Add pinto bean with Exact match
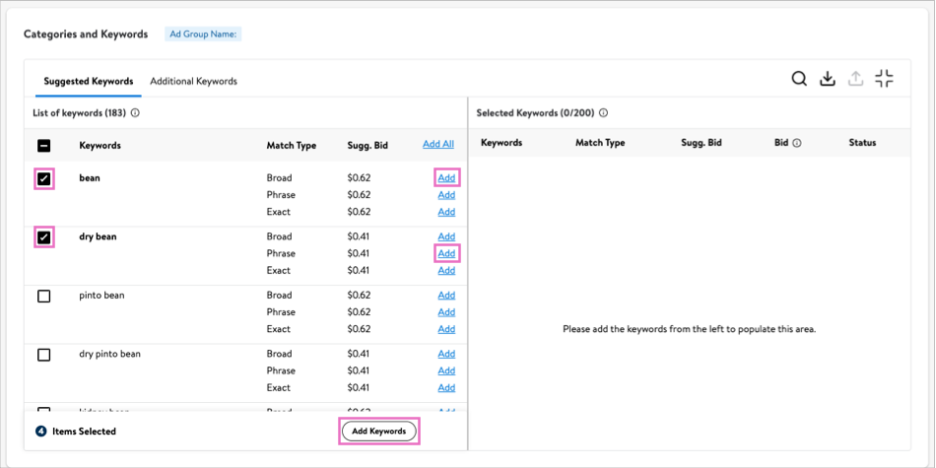This screenshot has height=468, width=936. [447, 329]
